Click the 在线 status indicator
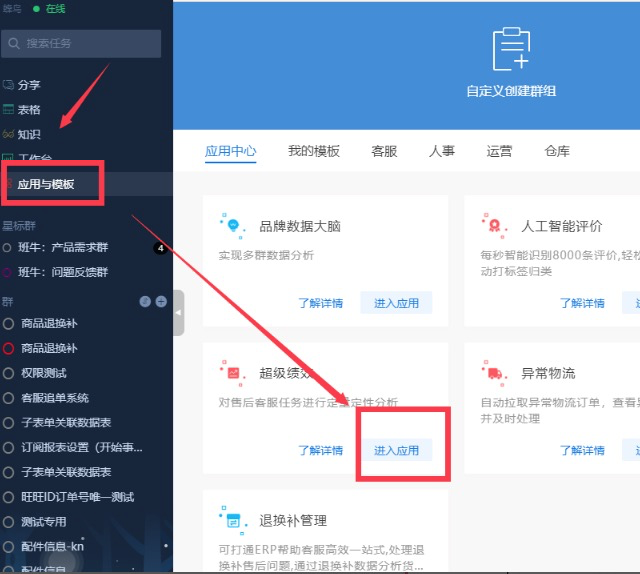Image resolution: width=640 pixels, height=574 pixels. click(50, 9)
